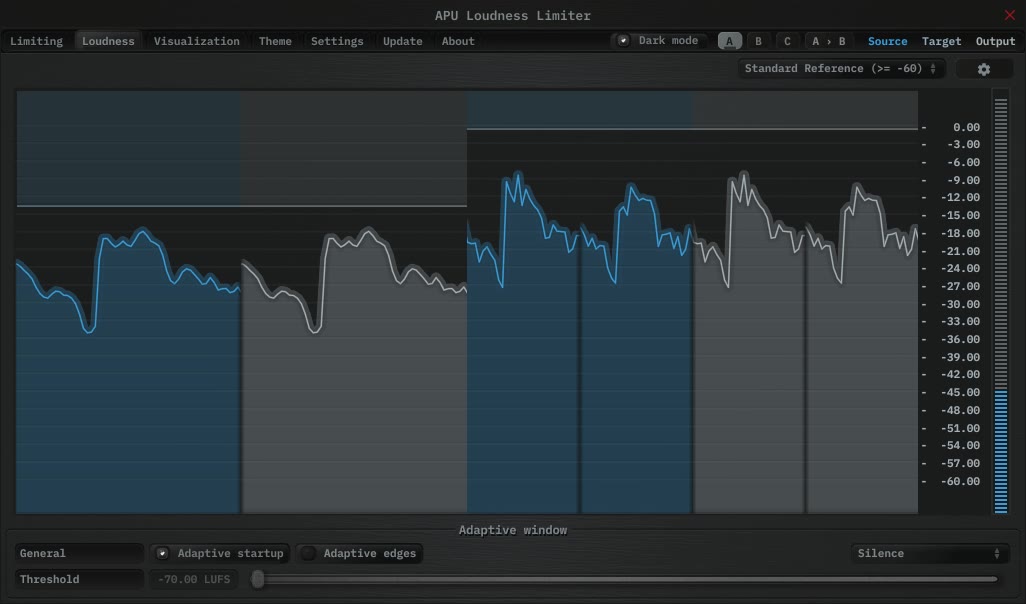Toggle the Adaptive edges checkbox

[x=308, y=554]
